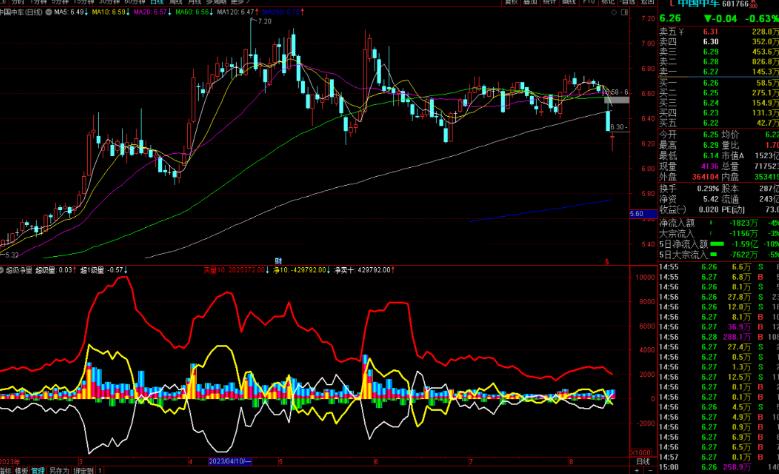The image size is (779, 474).
Task: Switch to the 日线 period tab at top
Action: coord(157,2)
